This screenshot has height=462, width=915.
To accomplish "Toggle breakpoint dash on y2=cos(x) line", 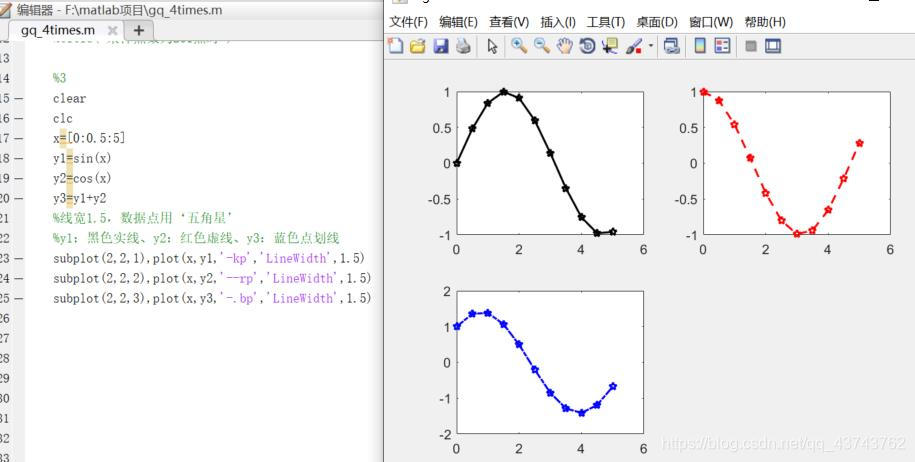I will click(19, 178).
